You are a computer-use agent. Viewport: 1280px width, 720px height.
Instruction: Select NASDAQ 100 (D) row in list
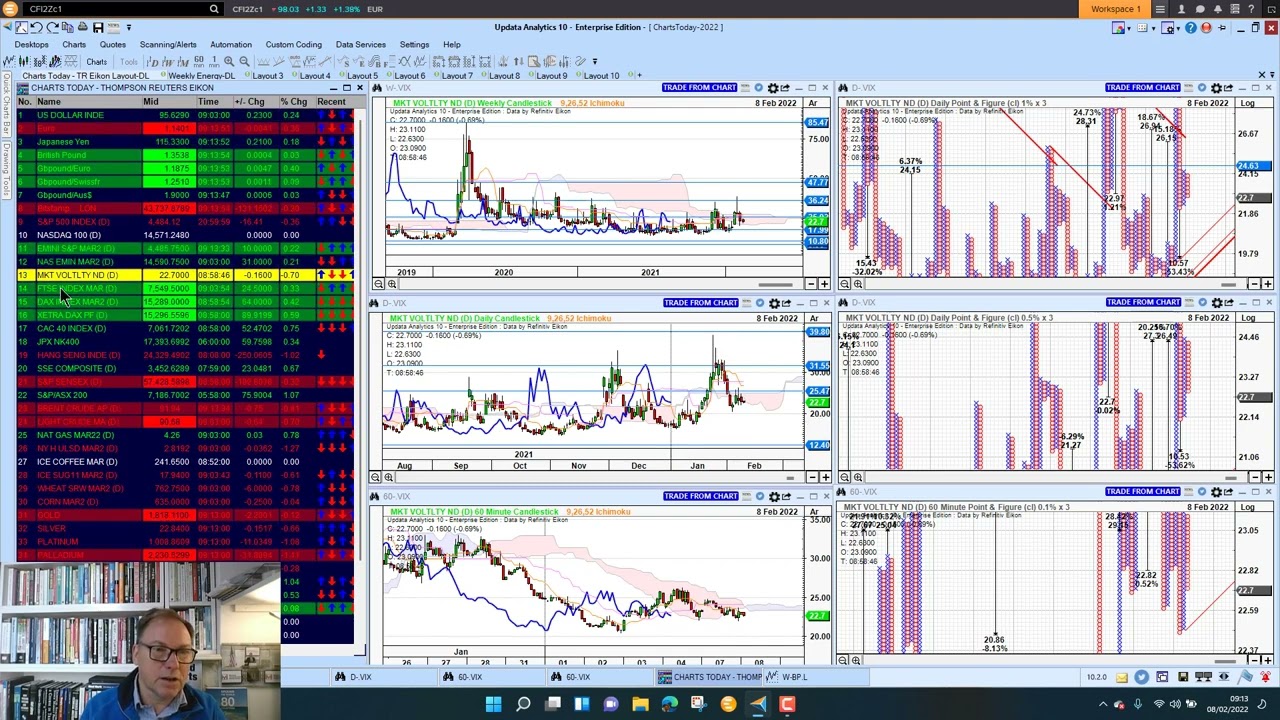tap(184, 235)
